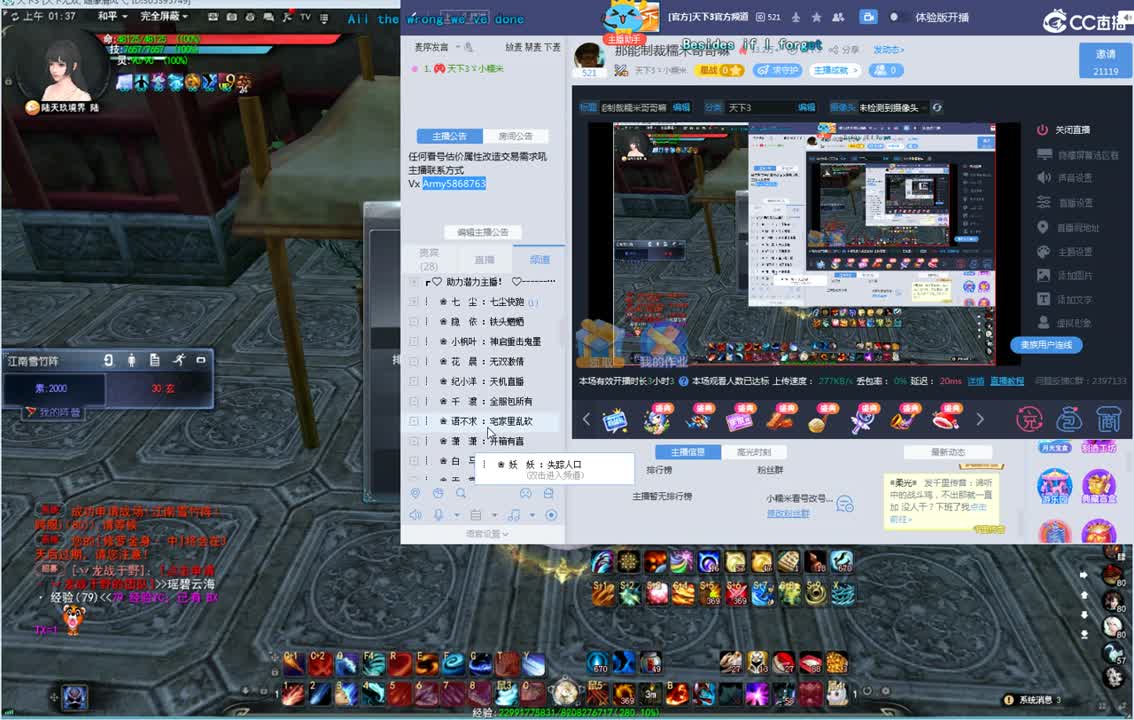Click the microphone icon in voice toolbar
This screenshot has width=1134, height=720.
point(438,515)
